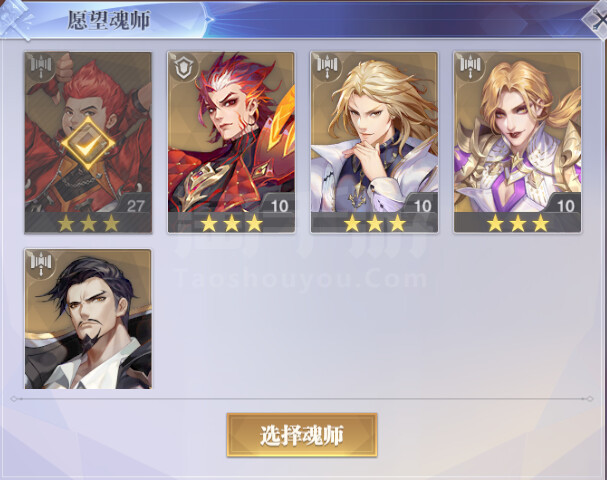Click the class icon on the black-haired bearded card
This screenshot has height=480, width=607.
click(x=41, y=264)
